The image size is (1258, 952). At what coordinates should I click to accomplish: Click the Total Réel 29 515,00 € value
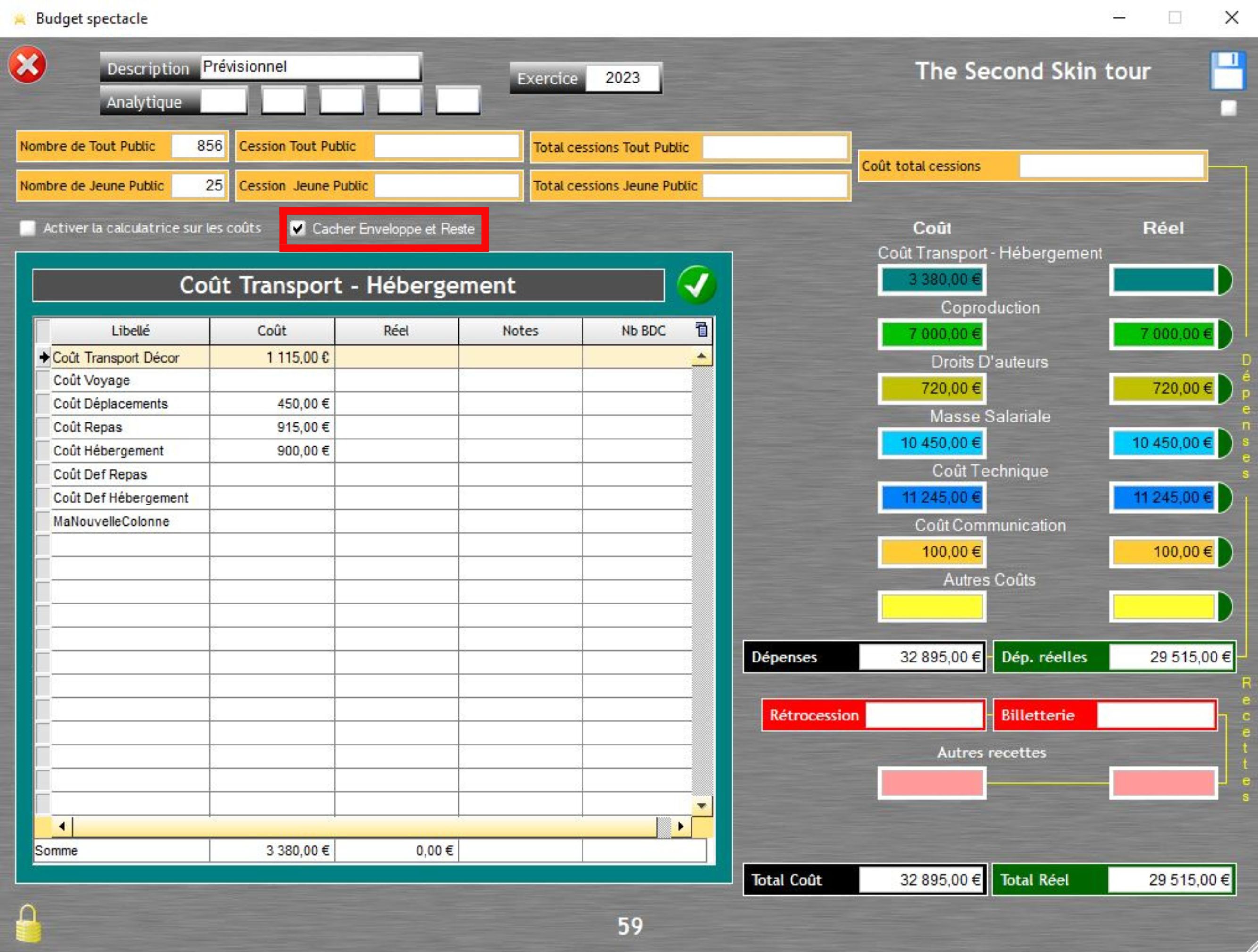(1170, 880)
